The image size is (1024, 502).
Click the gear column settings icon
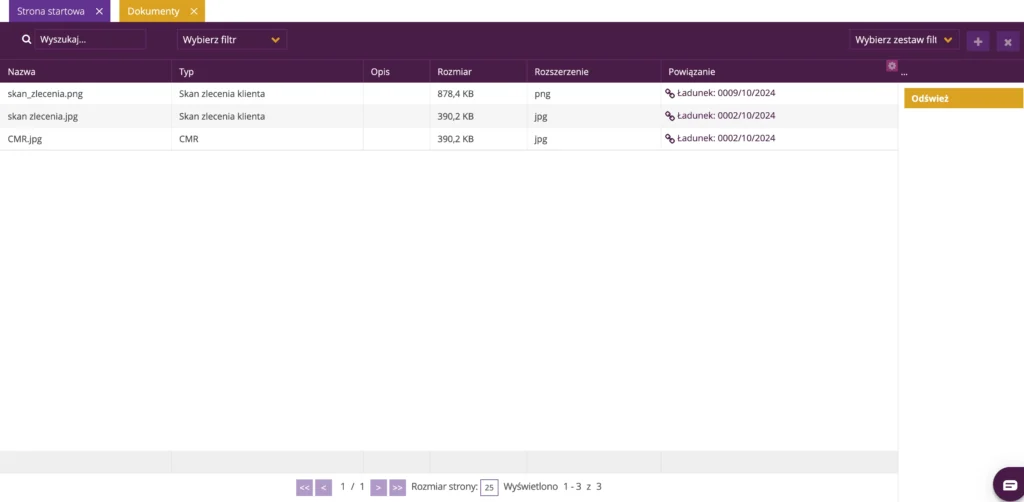point(891,65)
